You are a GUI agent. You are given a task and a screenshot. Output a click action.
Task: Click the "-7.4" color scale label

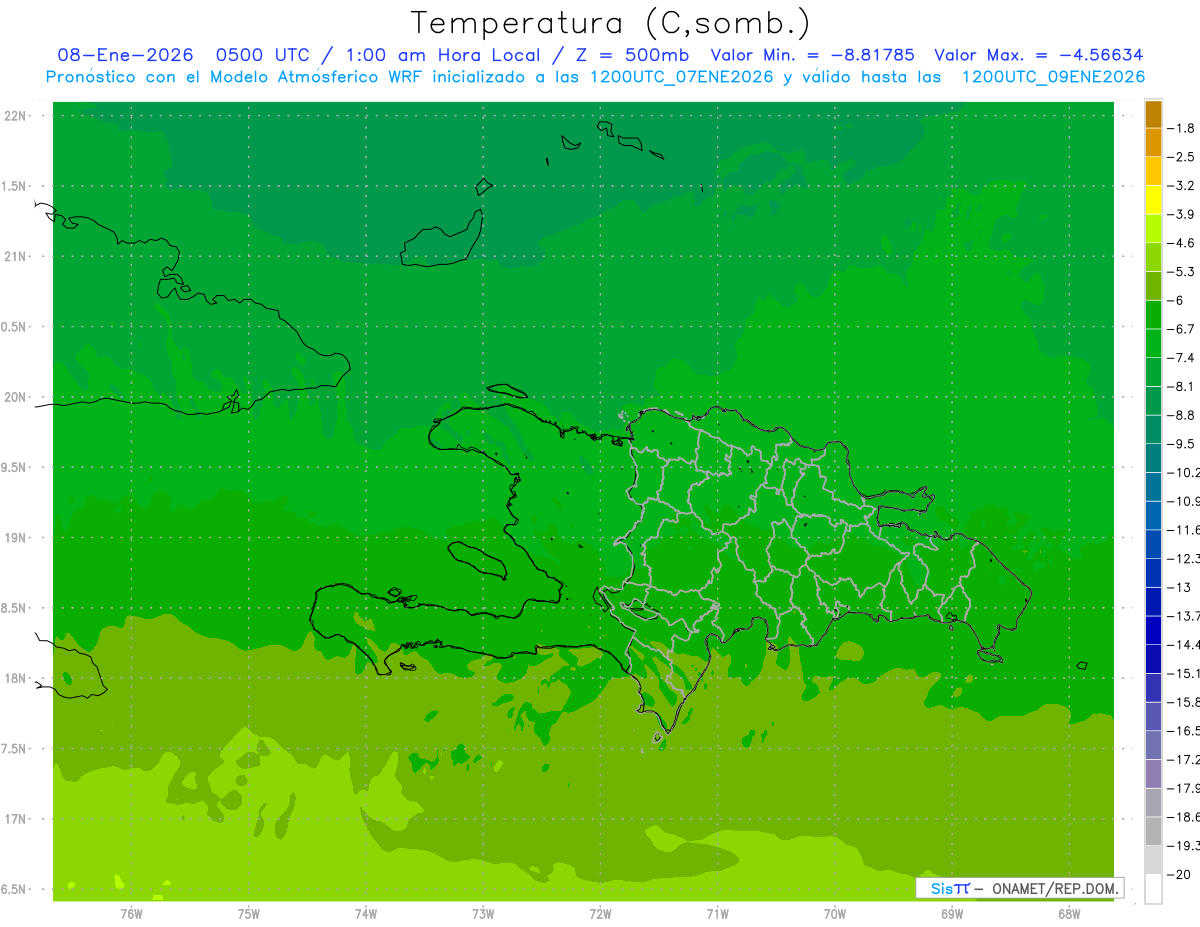click(1181, 357)
